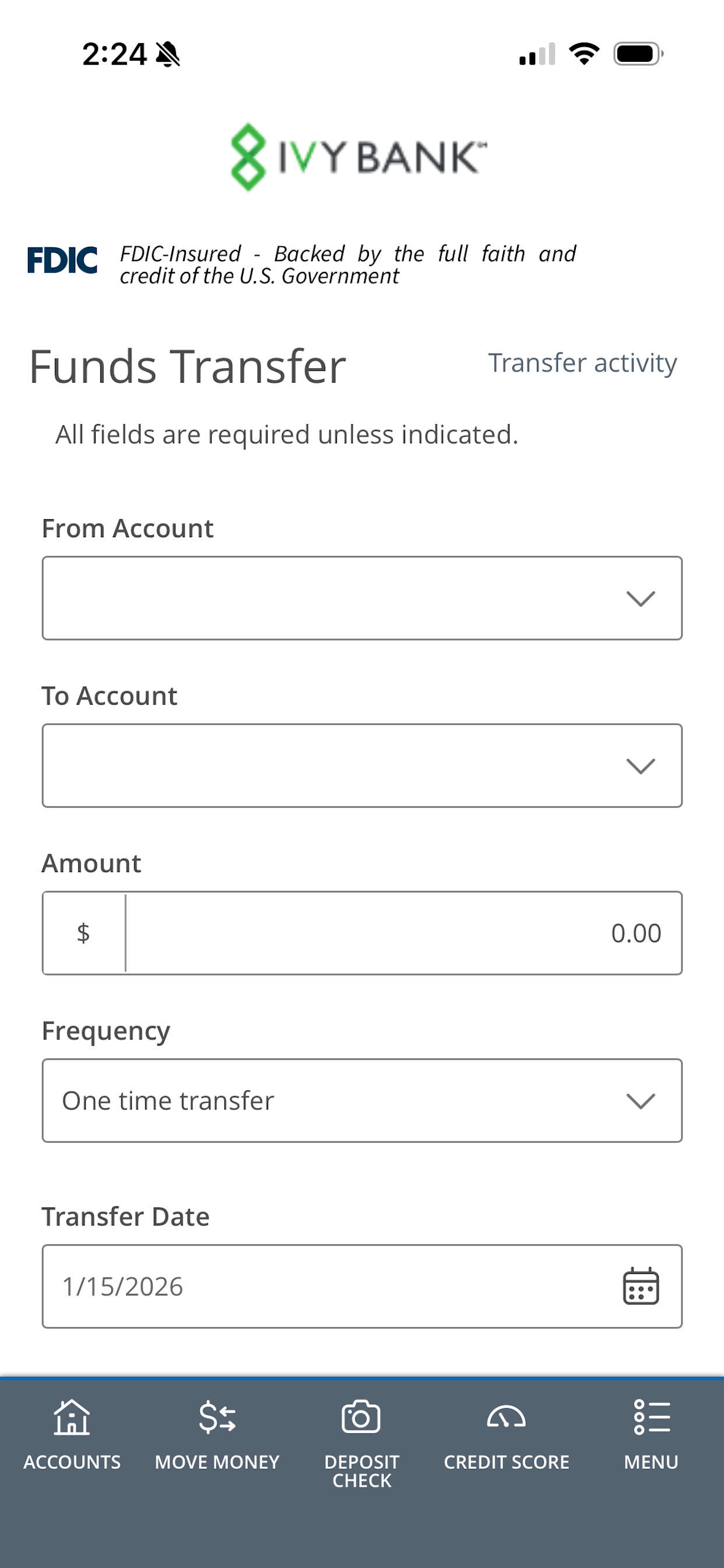
Task: Tap the Credit Score gauge icon
Action: (x=506, y=1417)
